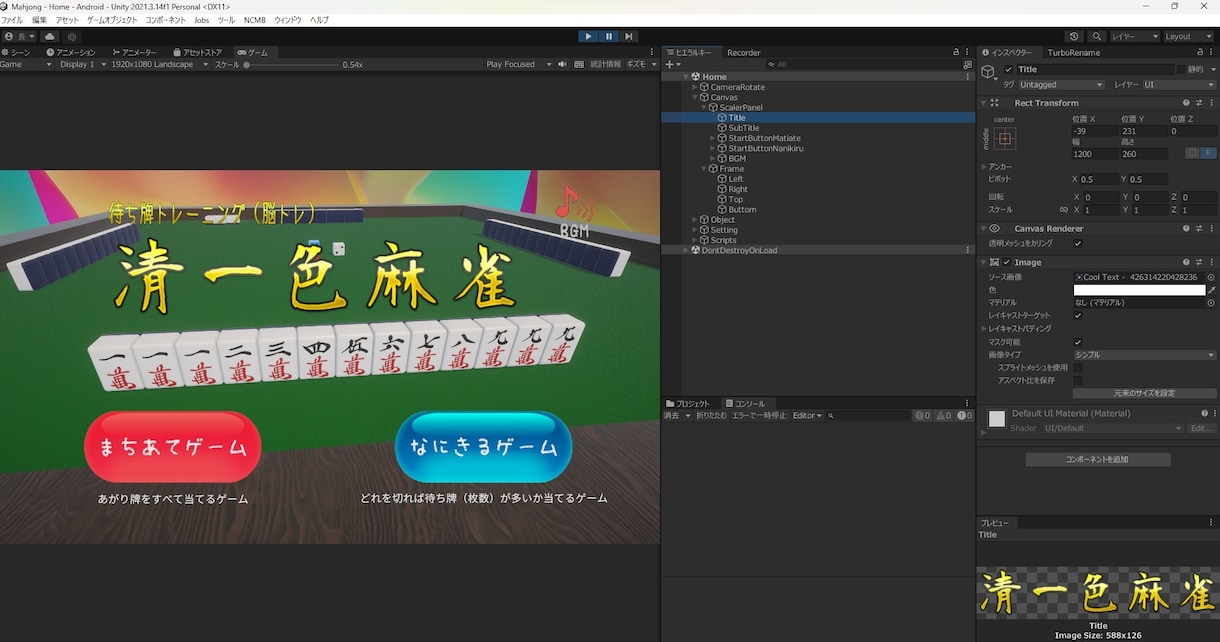Toggle the Cull Transparent Mesh checkbox
This screenshot has width=1220, height=642.
[x=1078, y=243]
